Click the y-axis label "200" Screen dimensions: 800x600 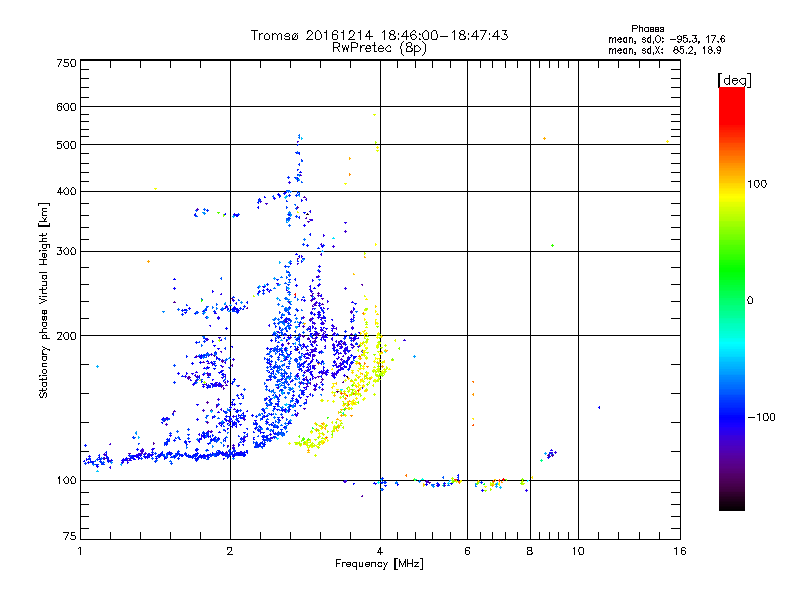click(66, 336)
